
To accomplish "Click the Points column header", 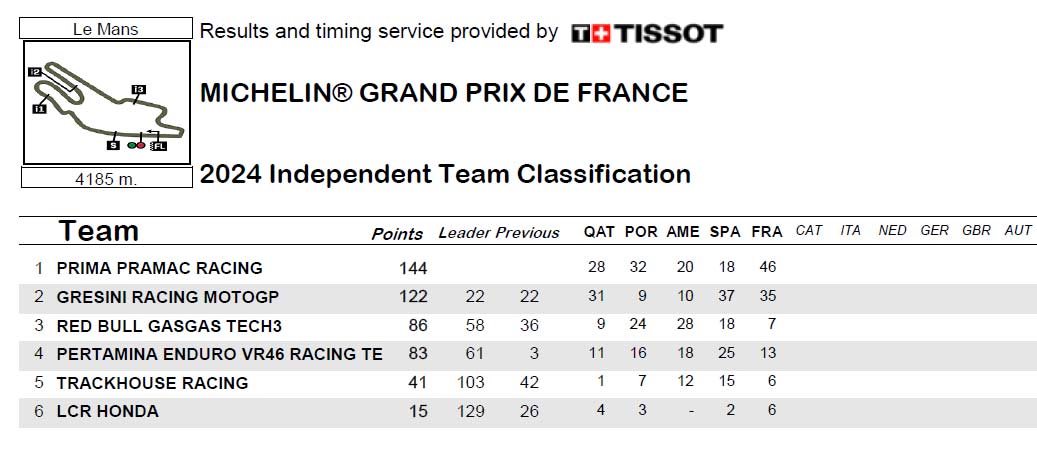I will pos(397,234).
